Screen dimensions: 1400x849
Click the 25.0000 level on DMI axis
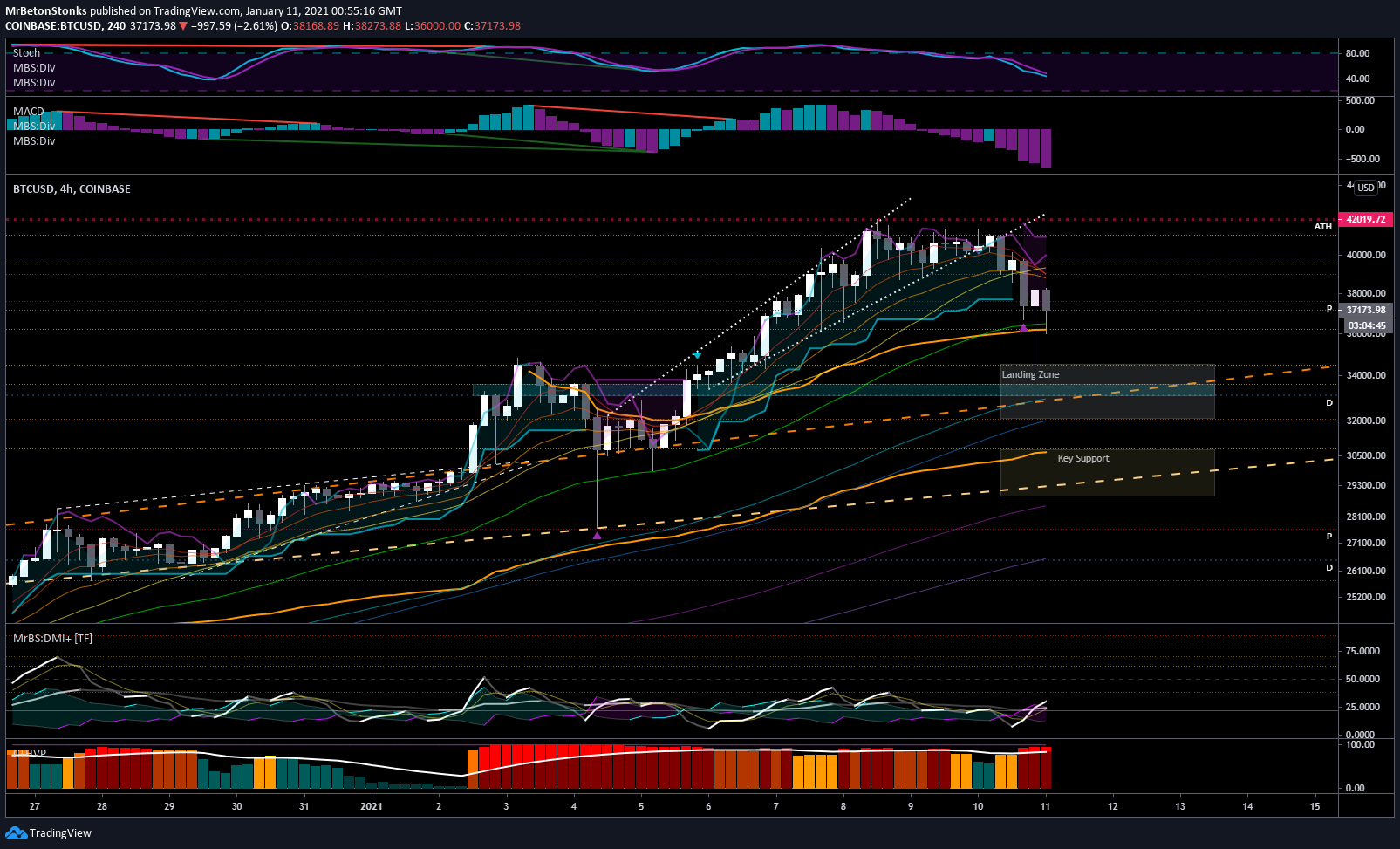(x=1362, y=707)
